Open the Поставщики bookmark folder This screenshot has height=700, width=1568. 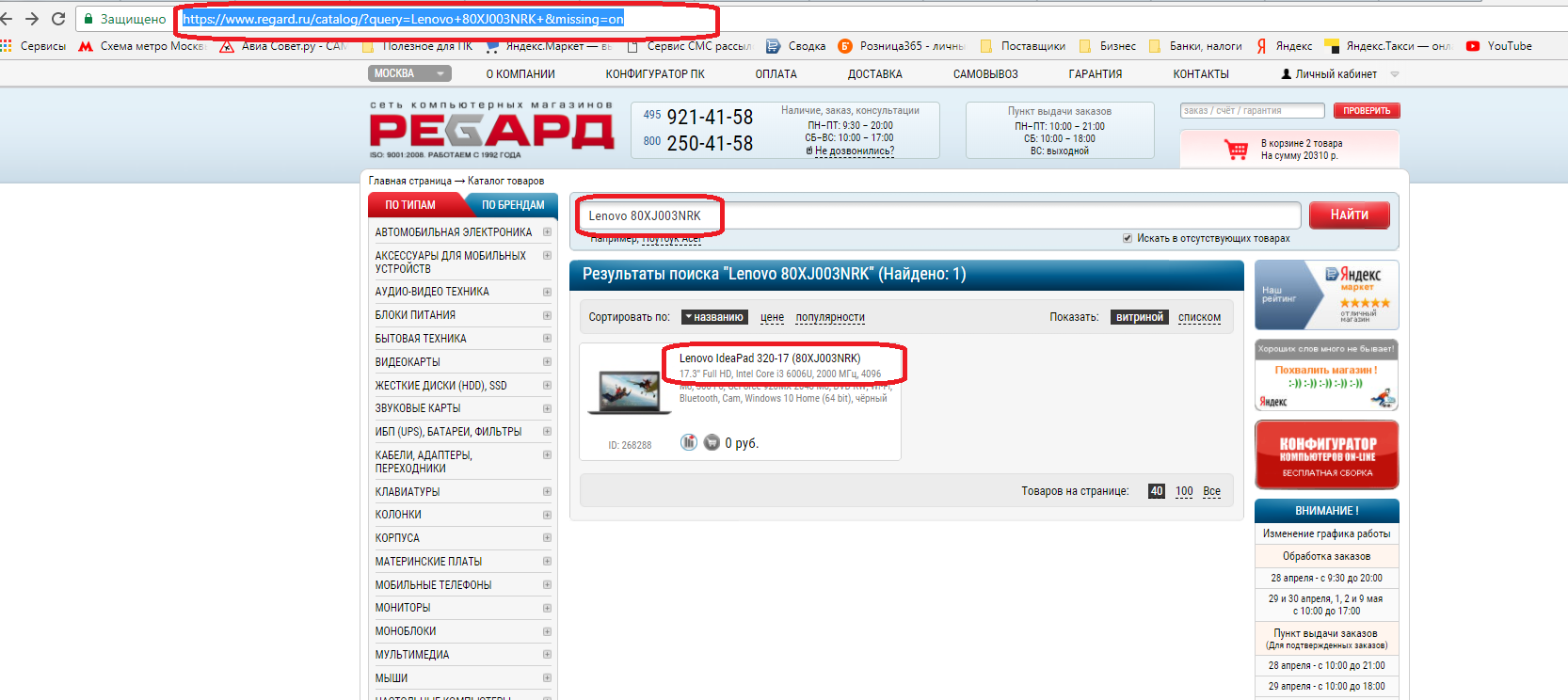click(x=1023, y=46)
